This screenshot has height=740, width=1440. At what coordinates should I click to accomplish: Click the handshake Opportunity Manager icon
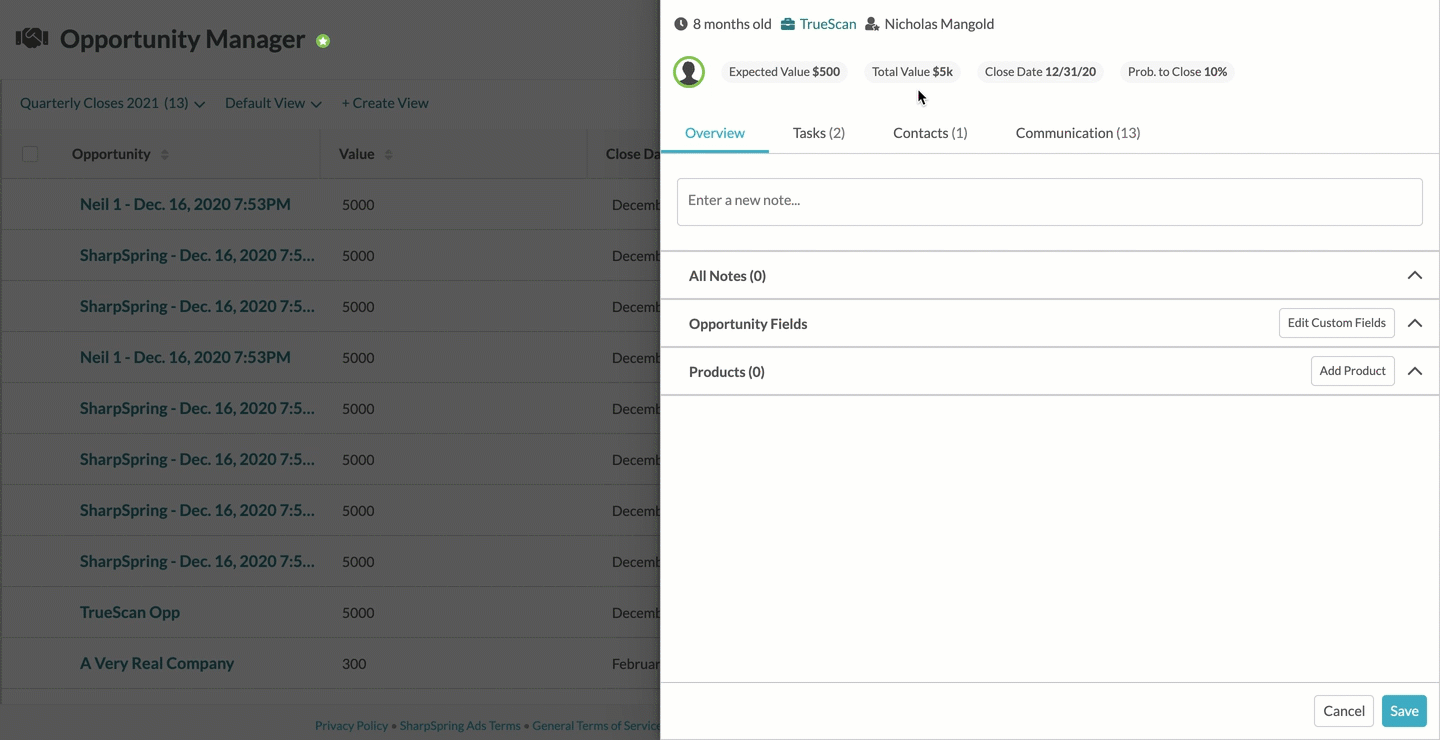coord(32,39)
